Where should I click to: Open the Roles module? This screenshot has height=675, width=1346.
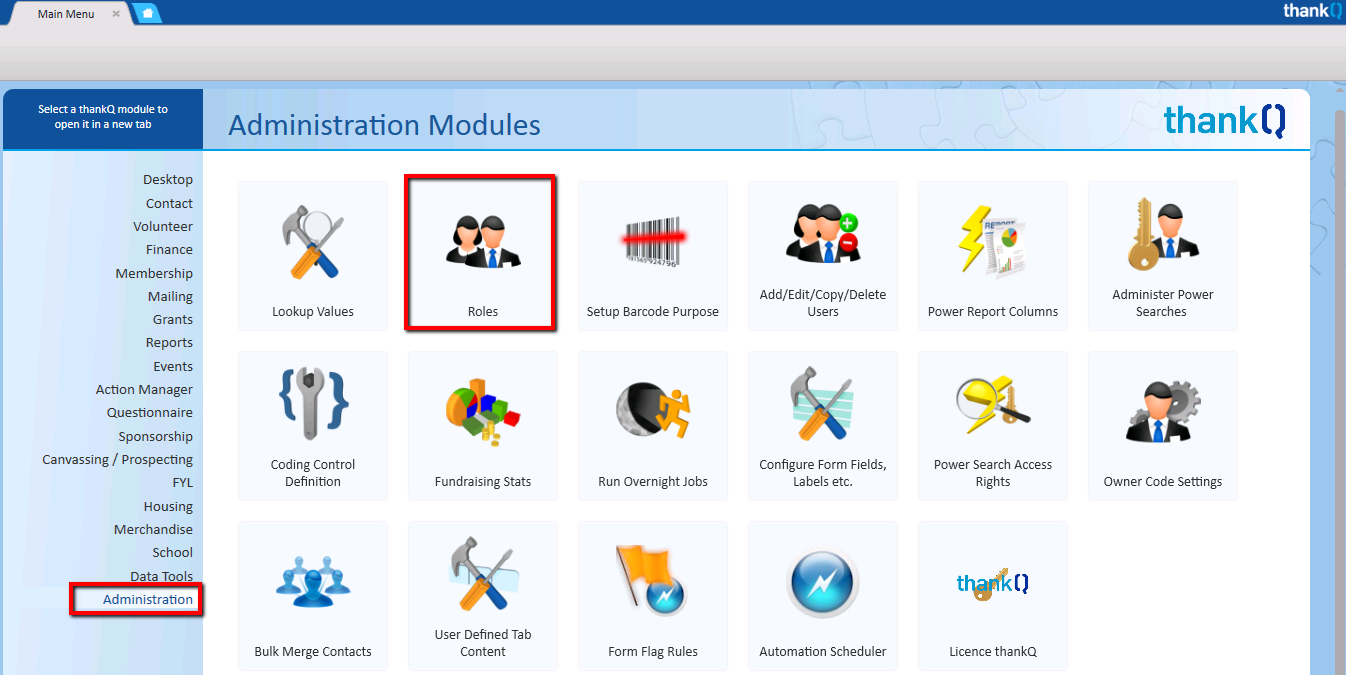pos(483,256)
